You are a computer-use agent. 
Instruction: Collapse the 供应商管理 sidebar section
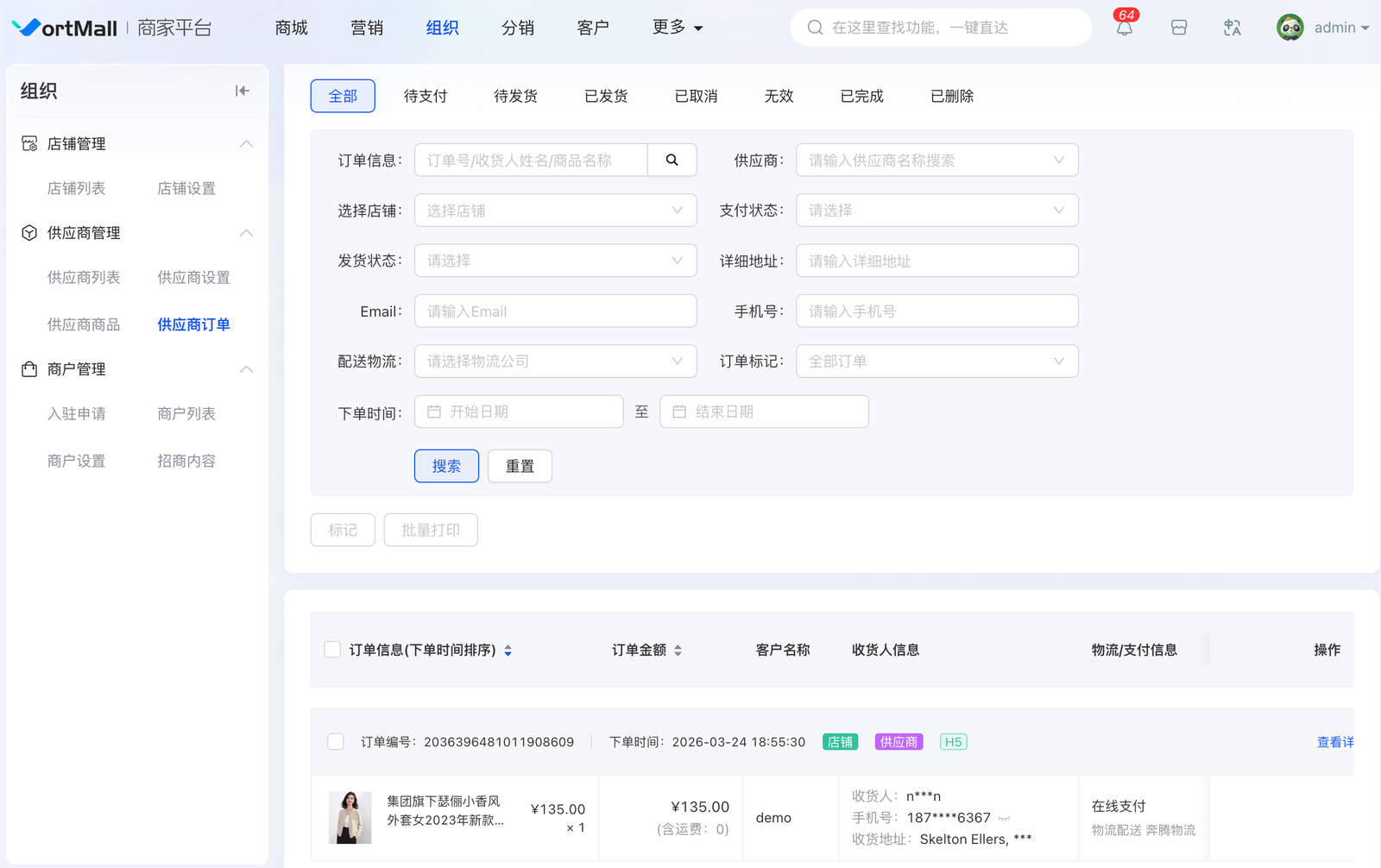tap(246, 233)
